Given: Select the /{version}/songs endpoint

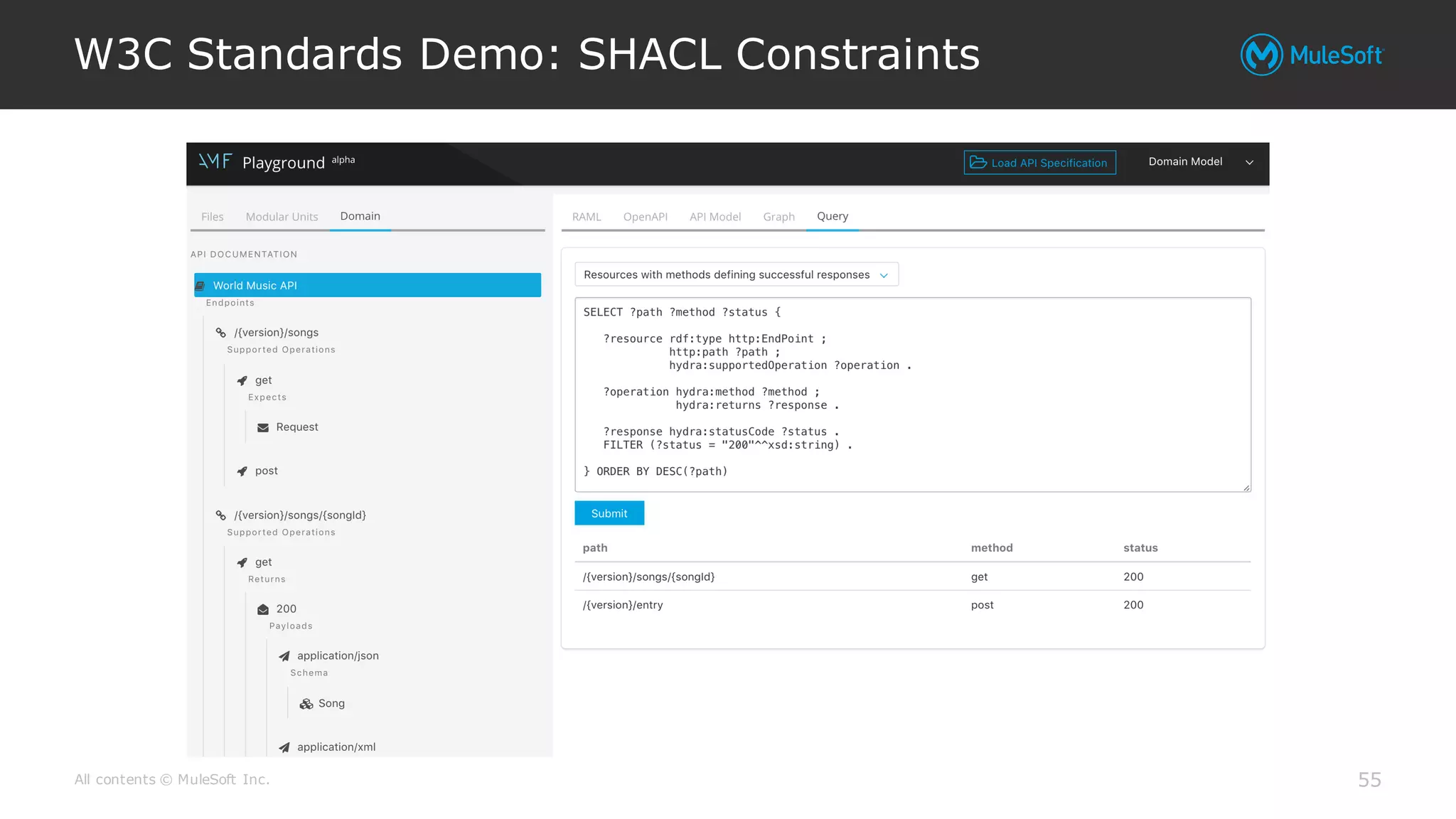Looking at the screenshot, I should pos(277,333).
